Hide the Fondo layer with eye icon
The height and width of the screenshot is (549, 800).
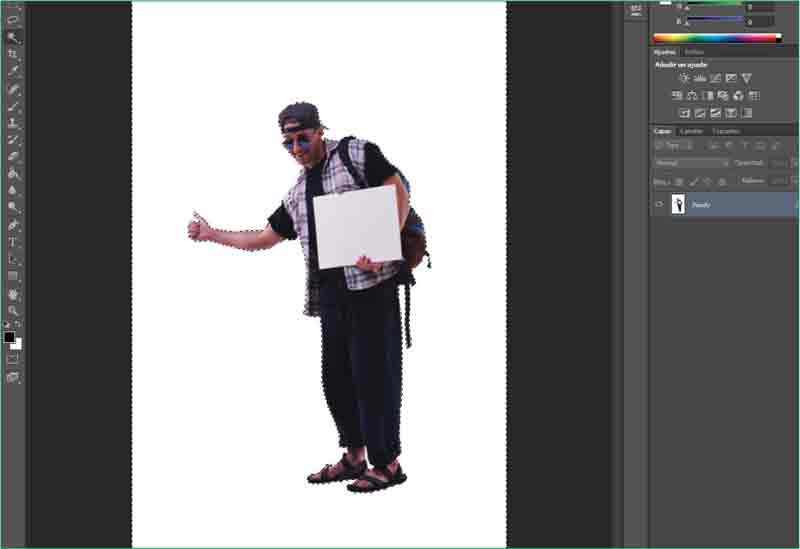(659, 204)
